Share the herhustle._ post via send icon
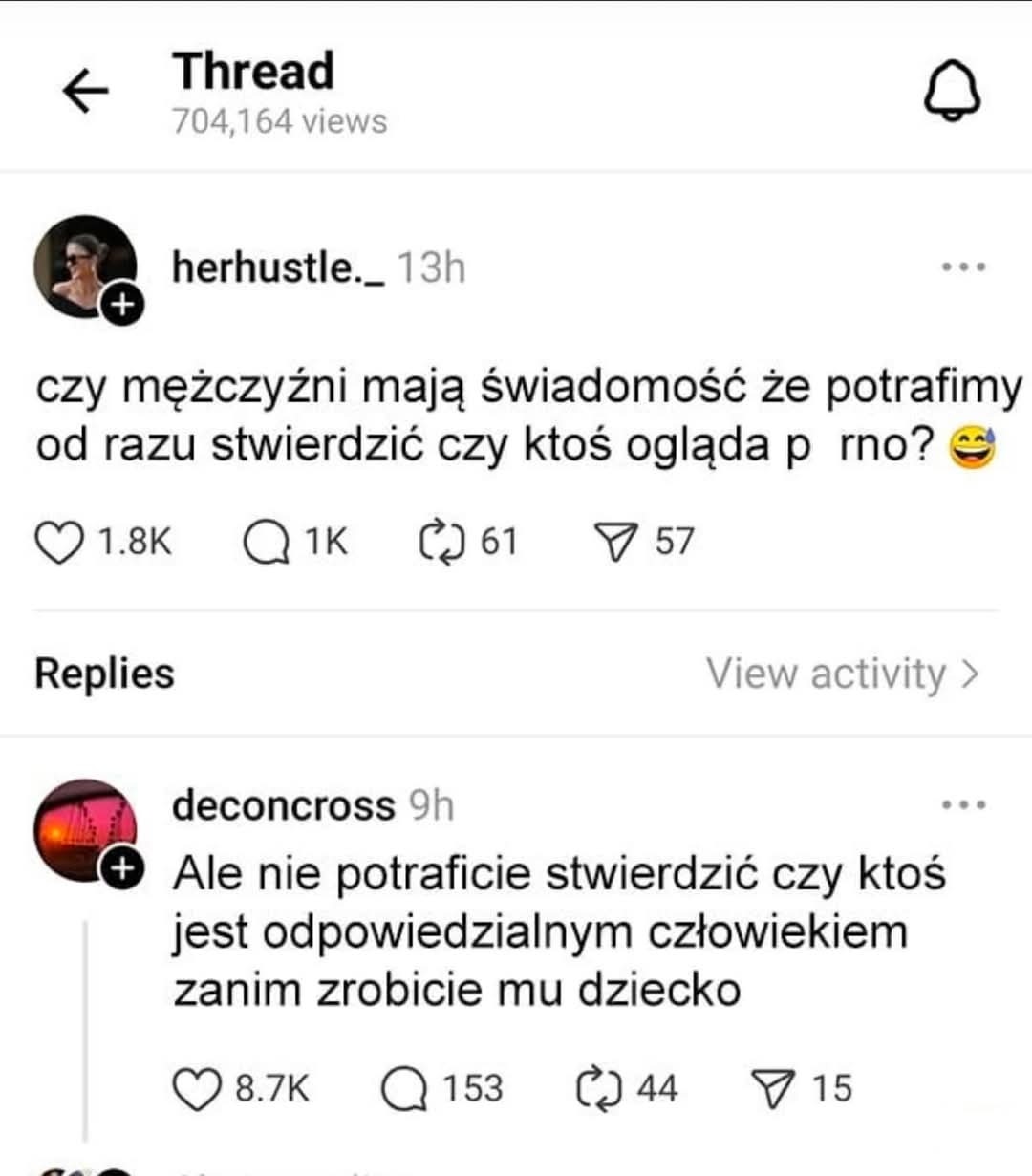The image size is (1032, 1176). [616, 543]
